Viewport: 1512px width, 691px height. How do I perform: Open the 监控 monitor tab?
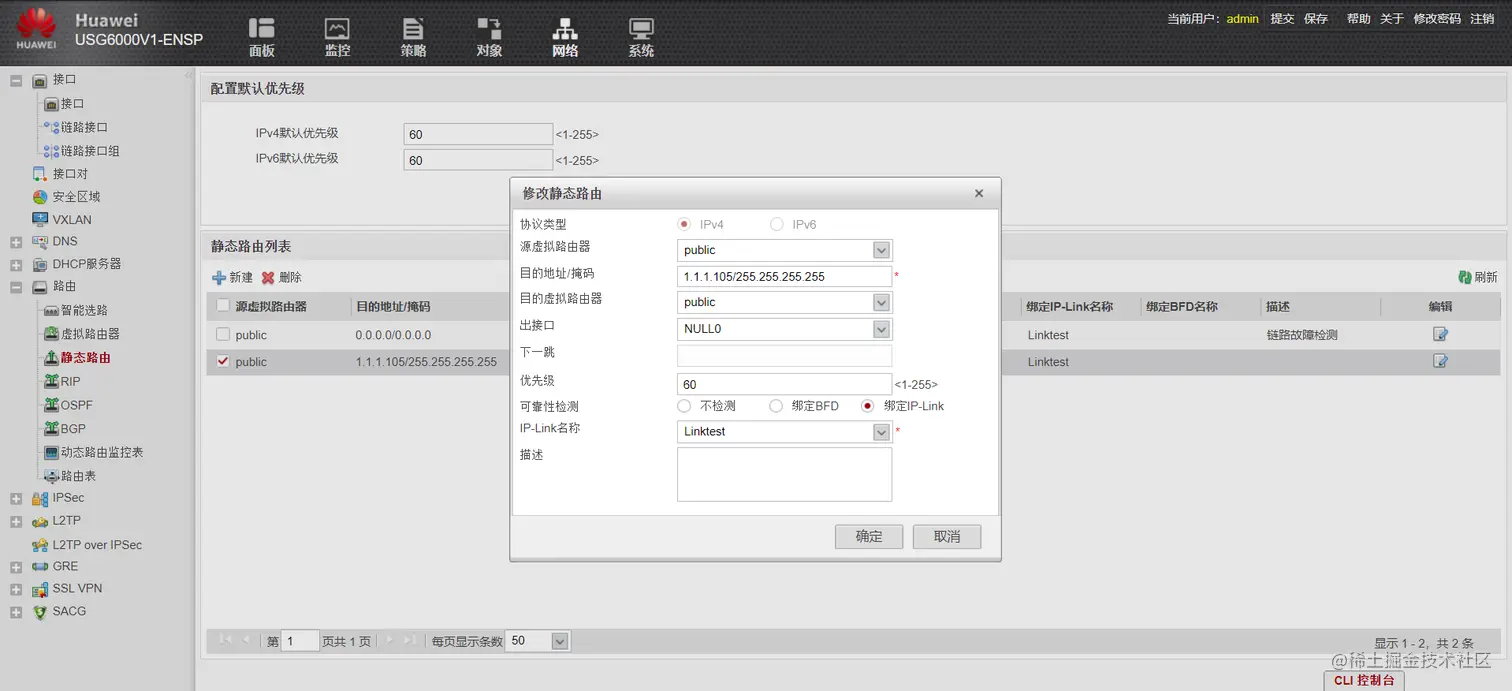tap(338, 37)
